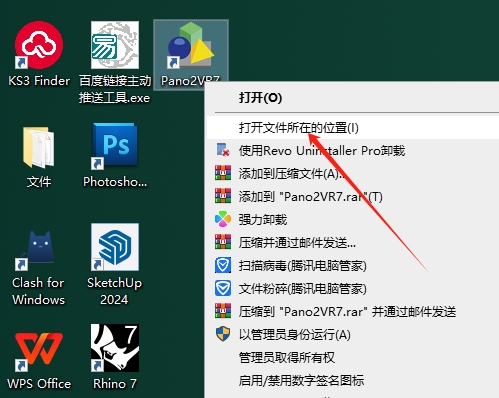Choose 压缩到 "Pano2VR7.rar" 并通过邮件发送 entry

coord(353,312)
